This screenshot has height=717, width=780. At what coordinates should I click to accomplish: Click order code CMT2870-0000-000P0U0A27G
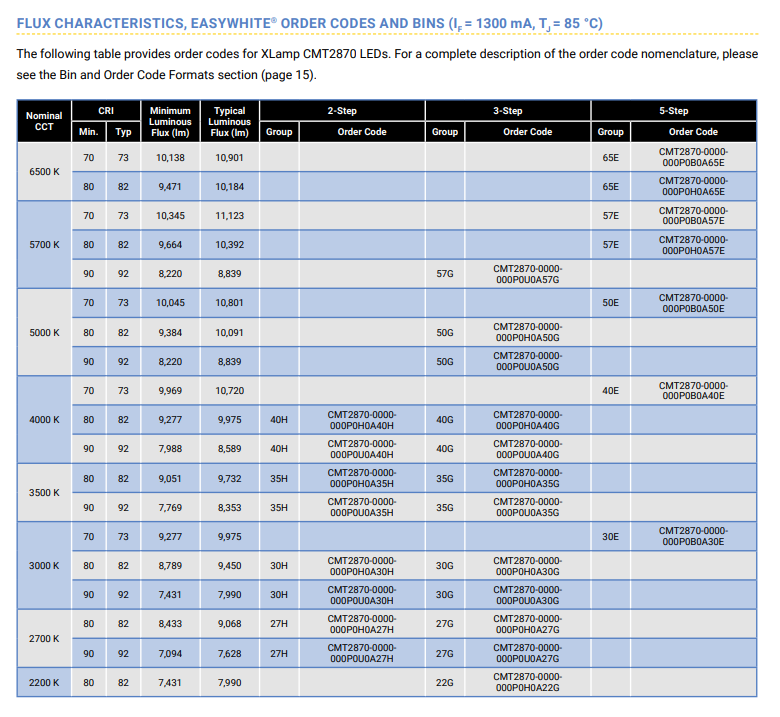527,653
